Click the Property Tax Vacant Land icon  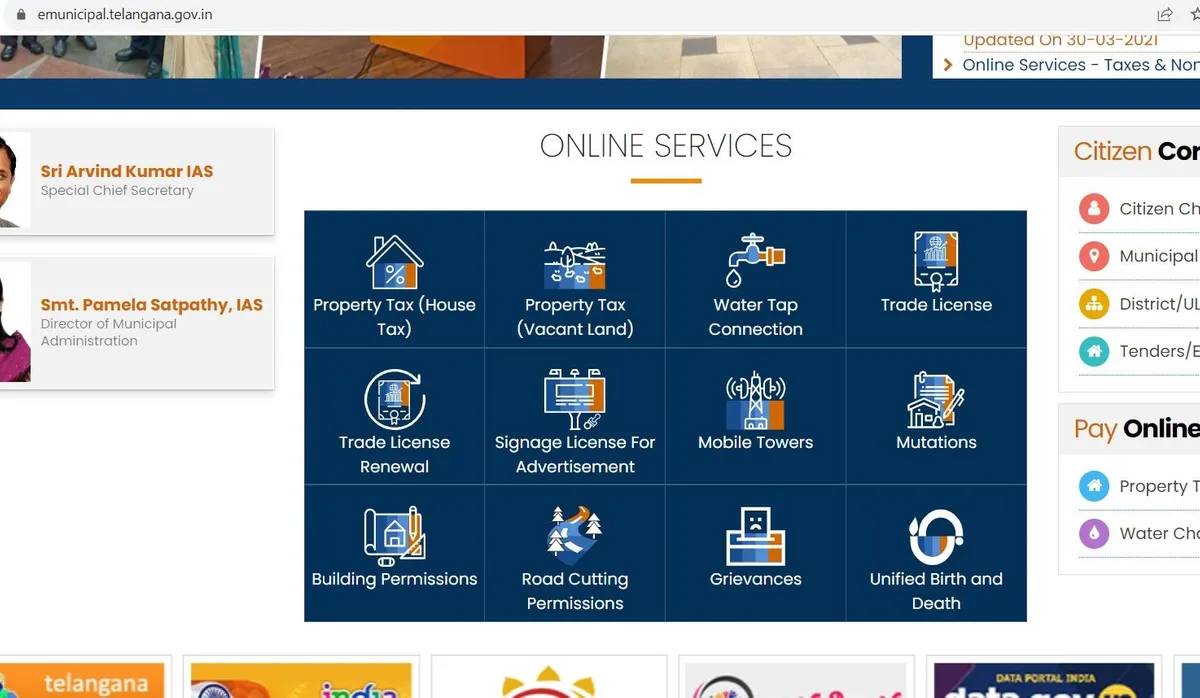[x=575, y=264]
